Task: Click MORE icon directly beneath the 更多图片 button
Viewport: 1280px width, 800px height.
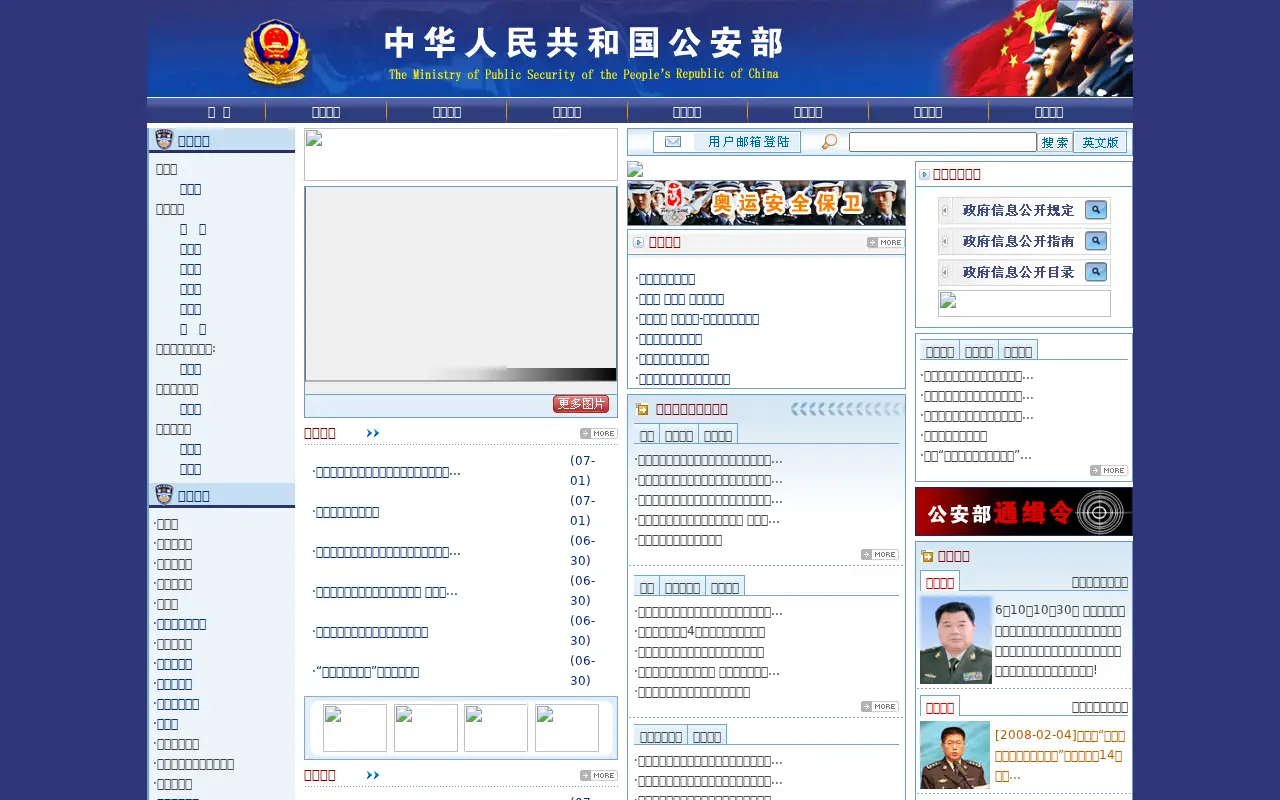Action: pos(599,433)
